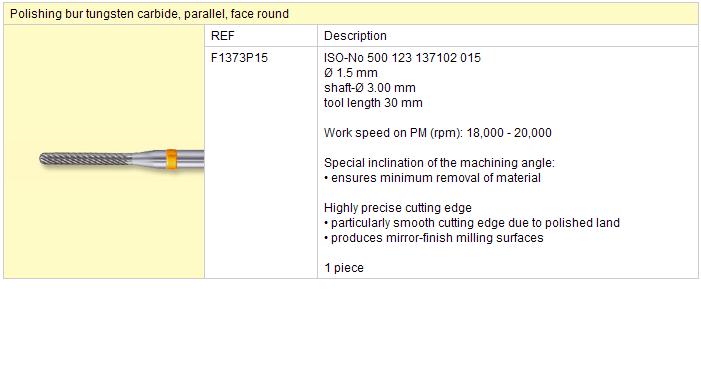
Task: Click the shaft-Ø 3.00 mm text
Action: (370, 88)
